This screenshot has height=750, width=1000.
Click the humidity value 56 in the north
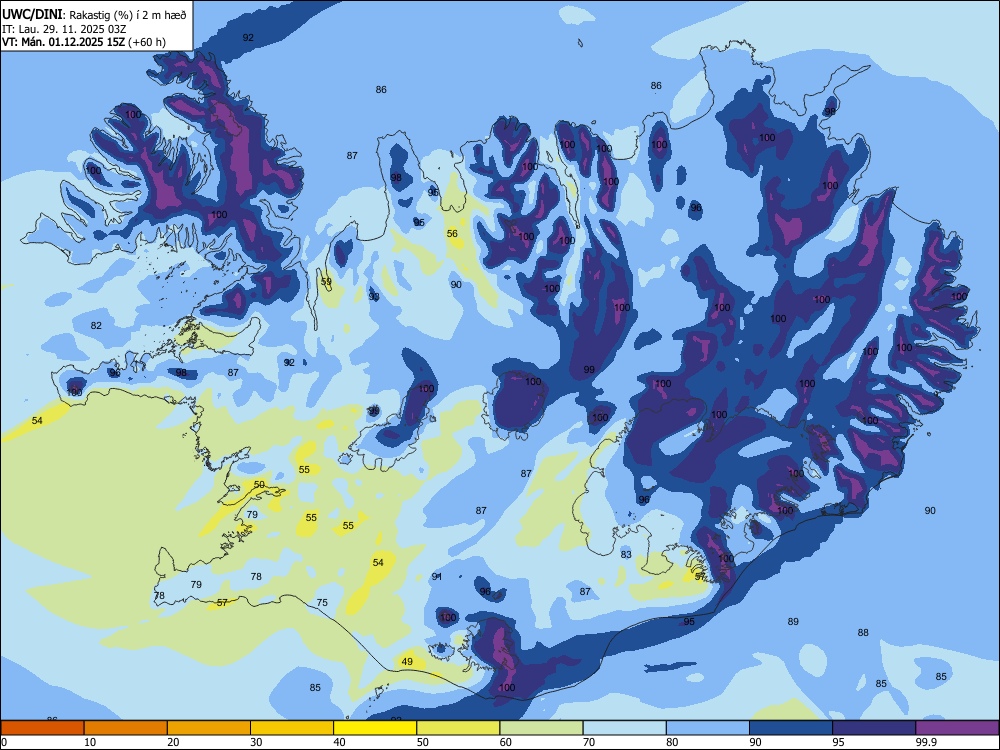tap(452, 233)
